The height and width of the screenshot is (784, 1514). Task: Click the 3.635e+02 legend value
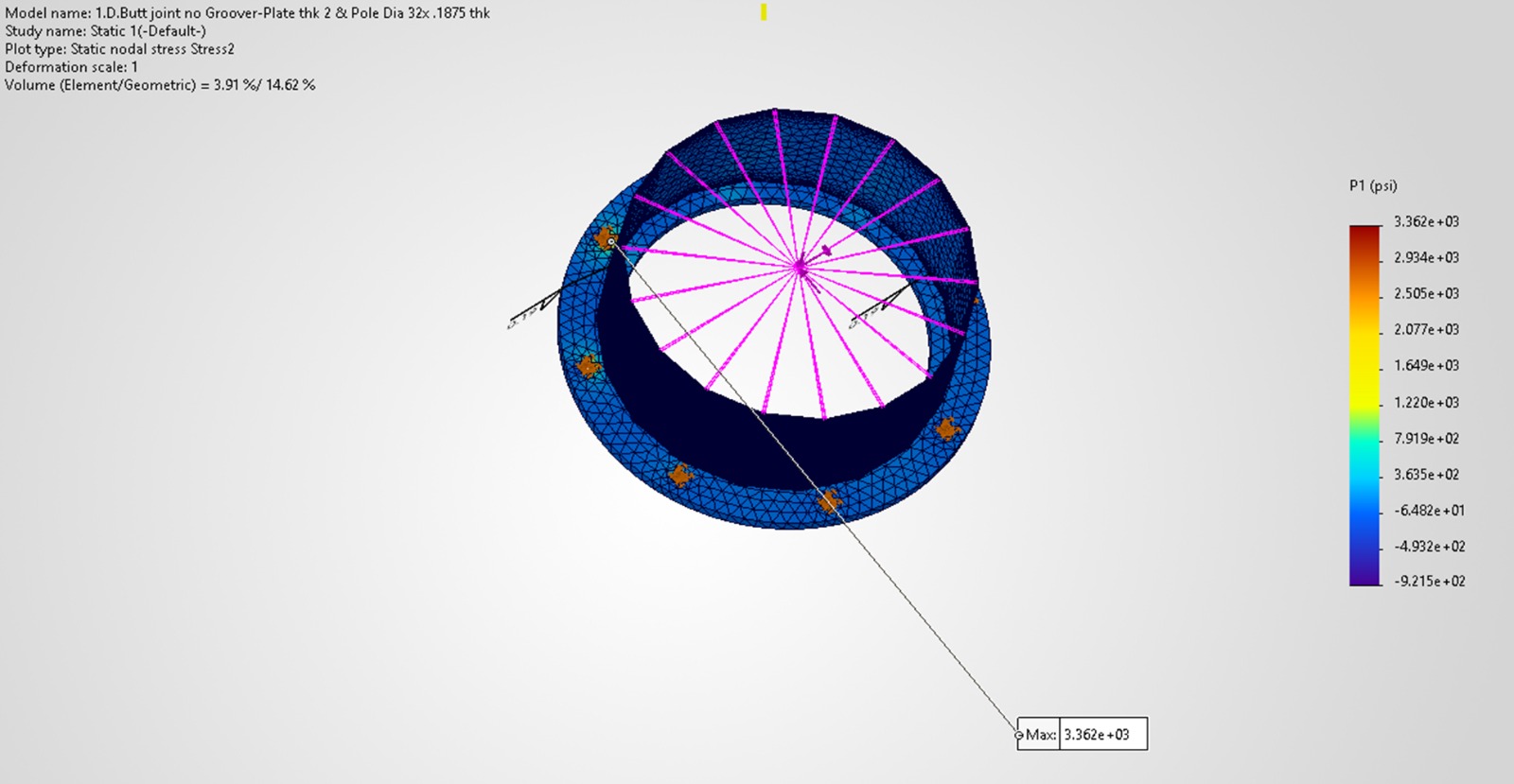click(x=1426, y=474)
